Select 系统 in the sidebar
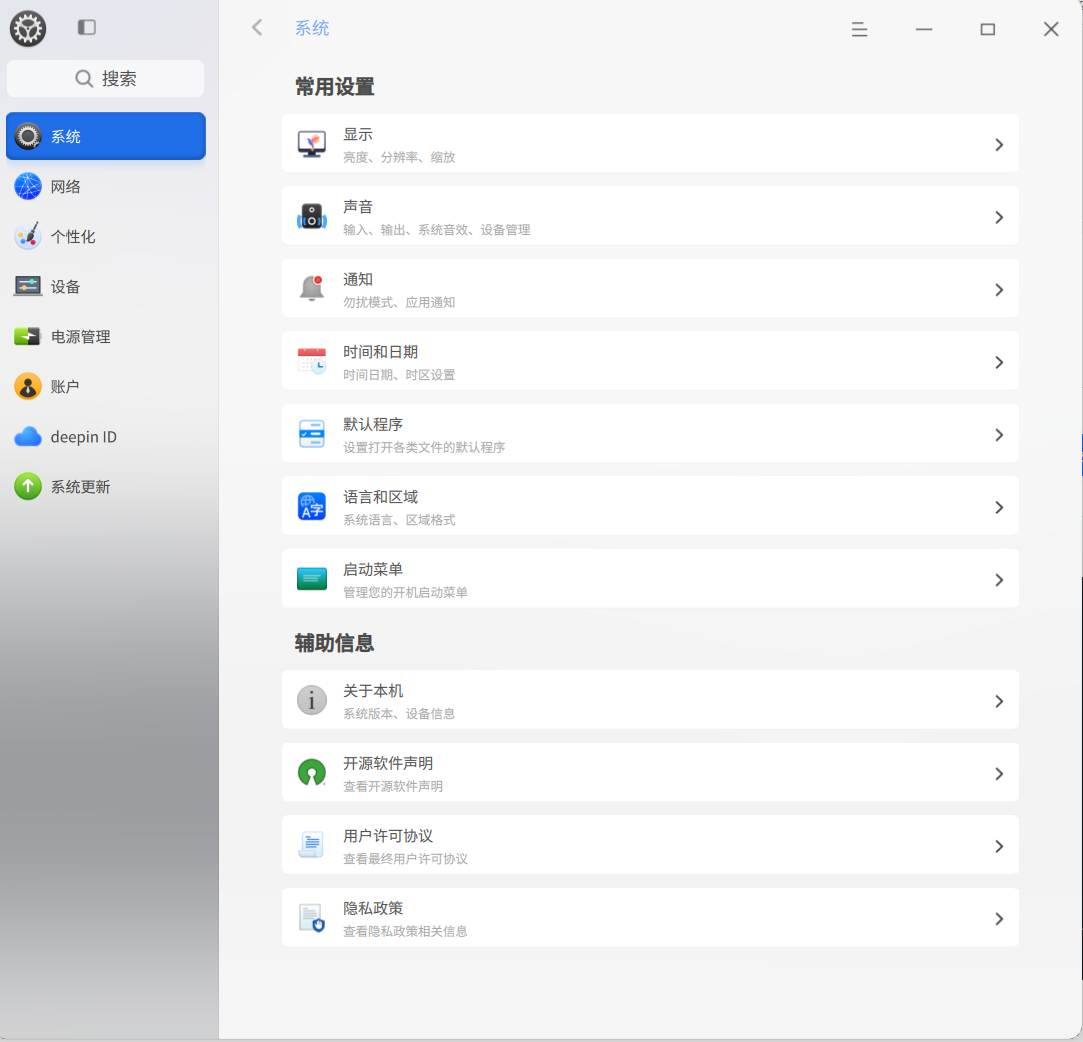The height and width of the screenshot is (1042, 1083). (106, 136)
